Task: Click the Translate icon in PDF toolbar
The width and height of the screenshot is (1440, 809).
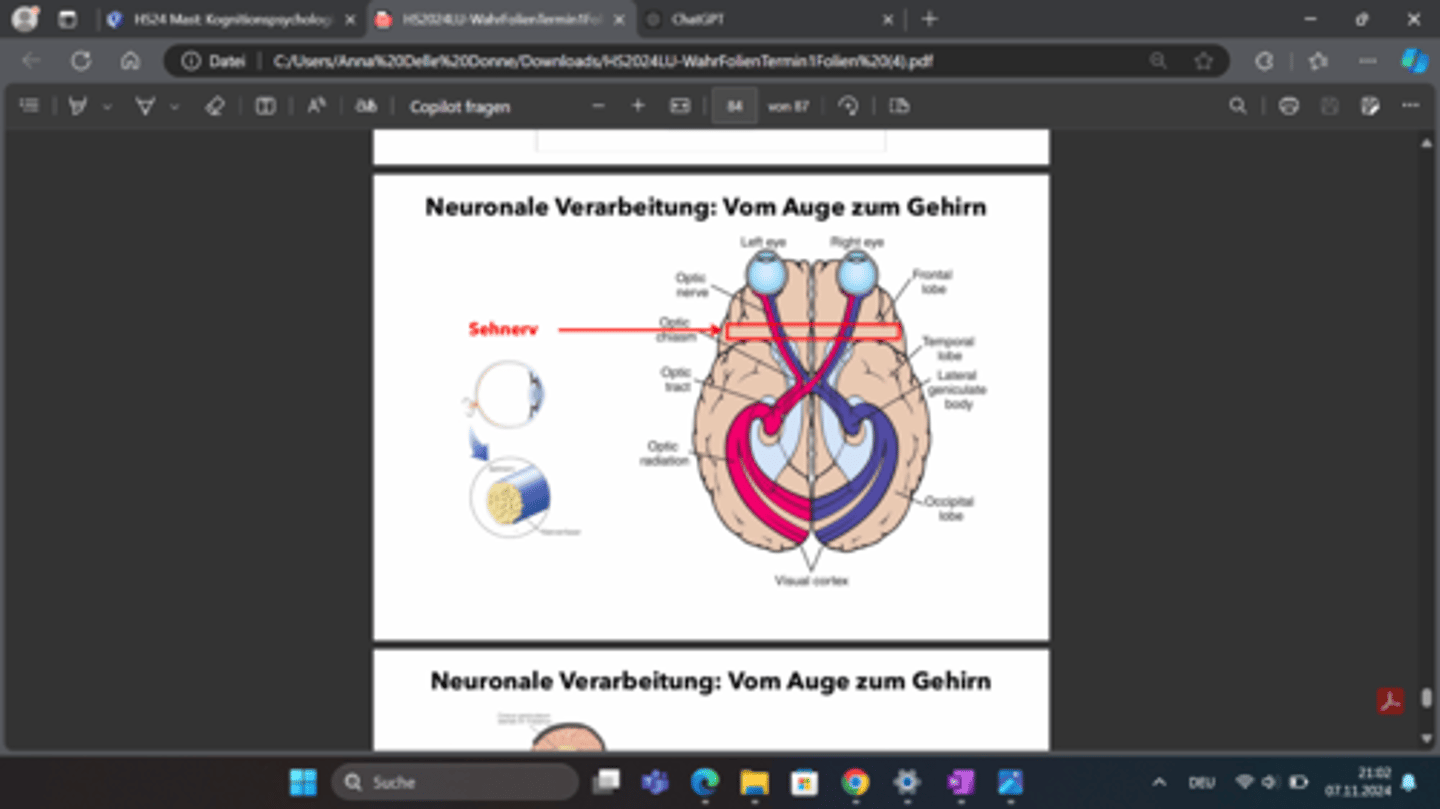Action: [367, 106]
